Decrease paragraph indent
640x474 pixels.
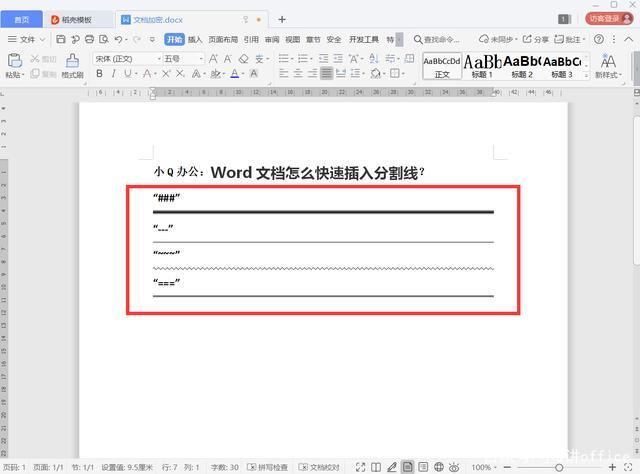[323, 58]
